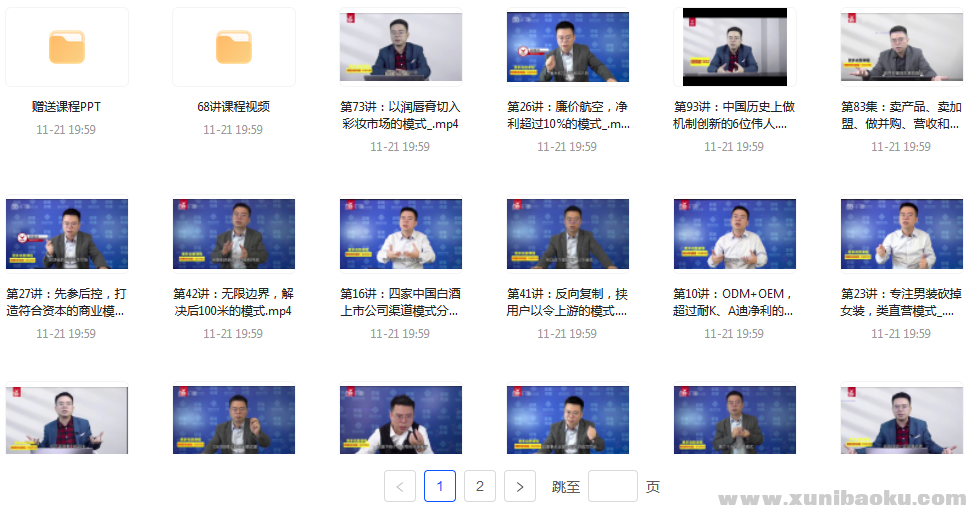Image resolution: width=971 pixels, height=511 pixels.
Task: Focus the 跳至 page number input field
Action: pyautogui.click(x=612, y=487)
